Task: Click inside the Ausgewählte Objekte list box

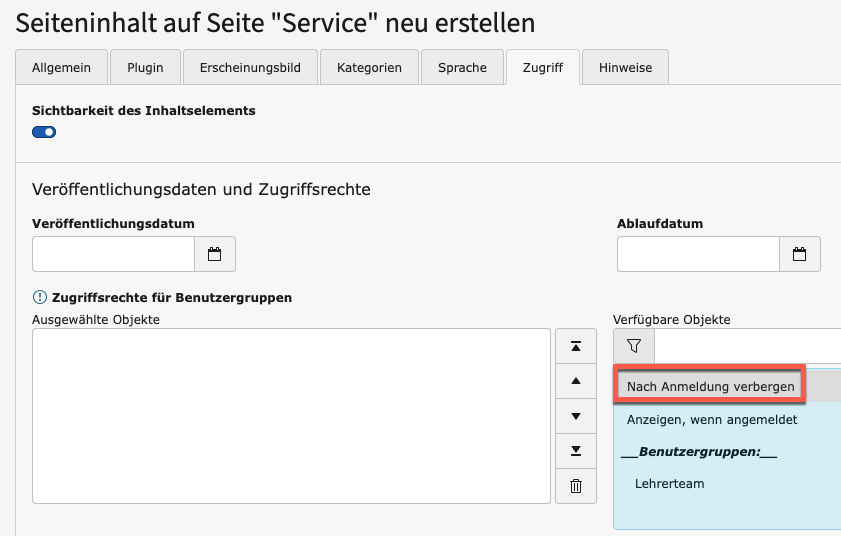Action: (x=291, y=416)
